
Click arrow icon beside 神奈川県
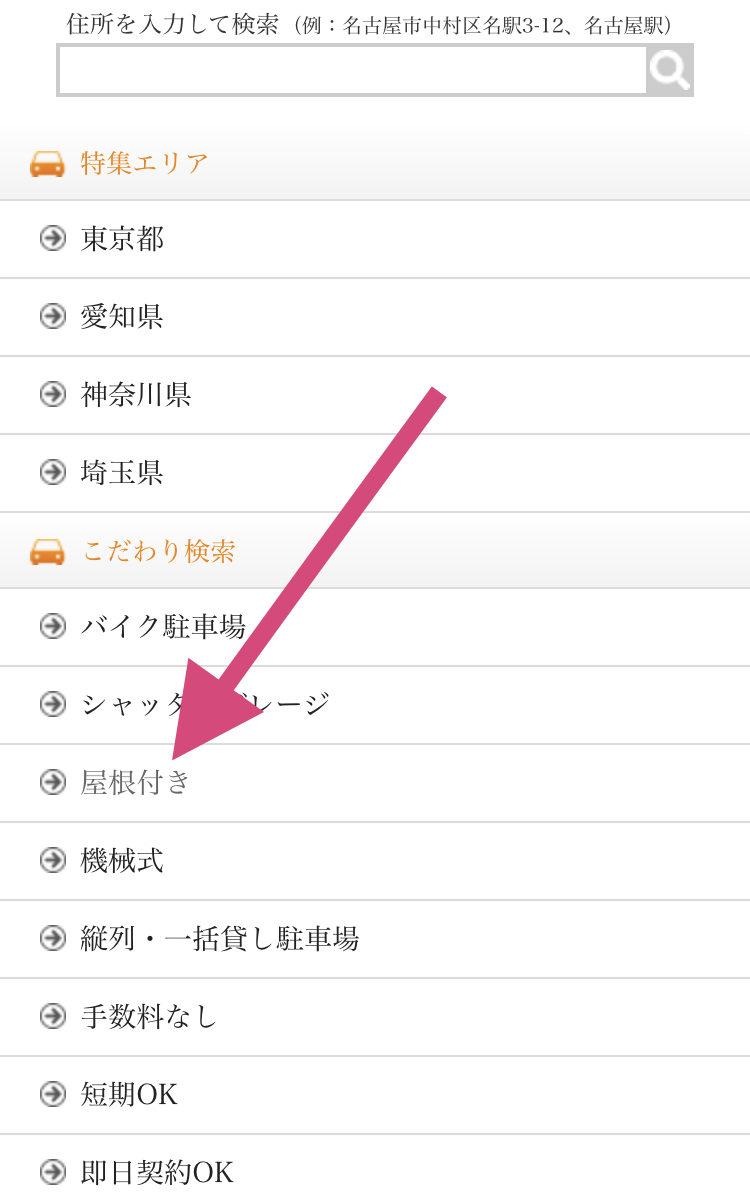tap(53, 394)
